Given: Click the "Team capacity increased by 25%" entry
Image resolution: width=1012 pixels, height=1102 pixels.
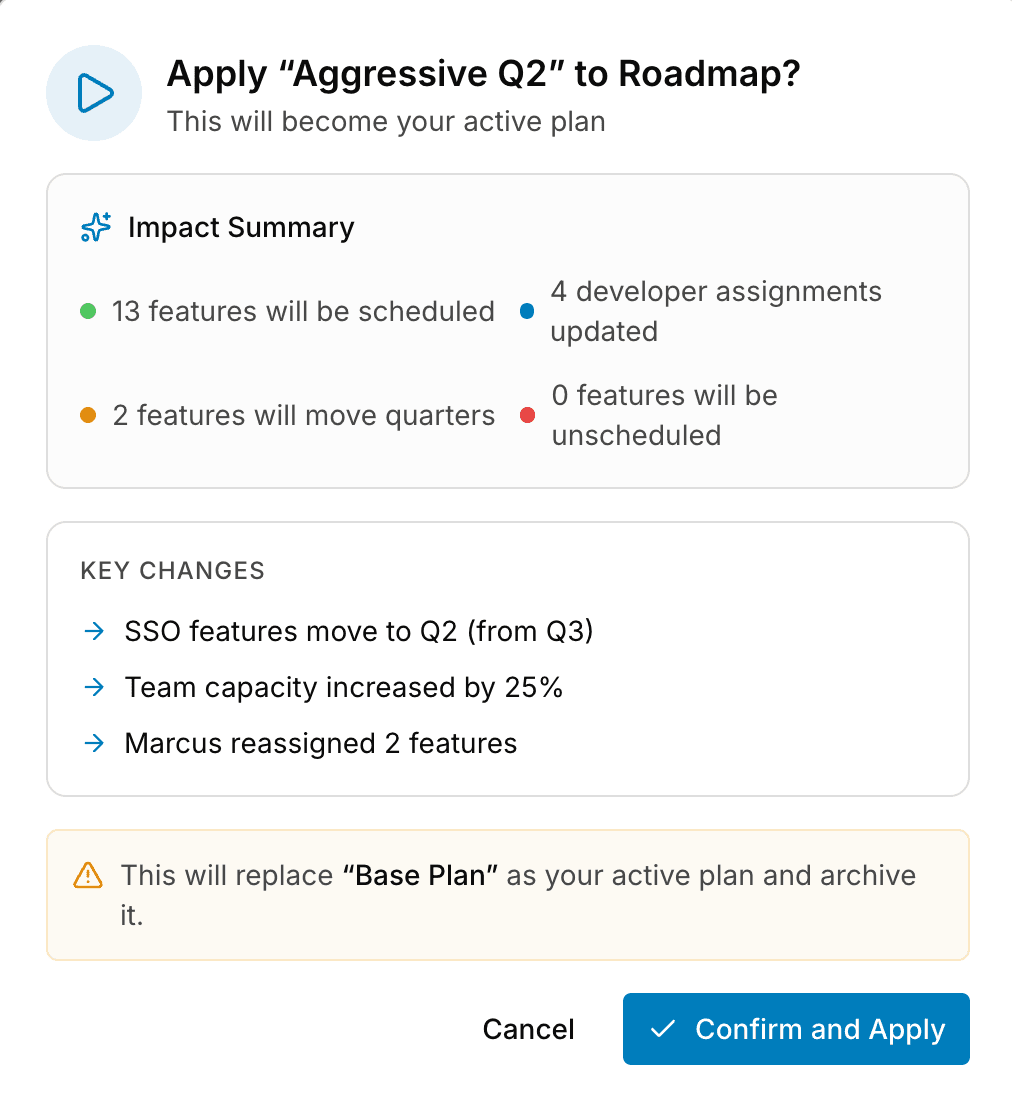Looking at the screenshot, I should point(344,687).
